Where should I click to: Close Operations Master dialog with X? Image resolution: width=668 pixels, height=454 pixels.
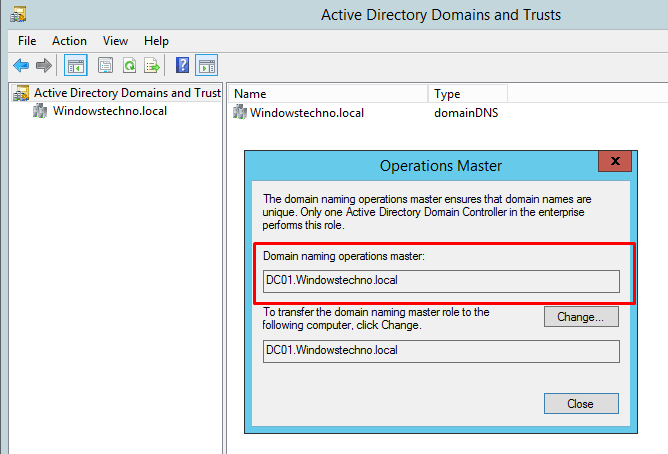click(615, 161)
